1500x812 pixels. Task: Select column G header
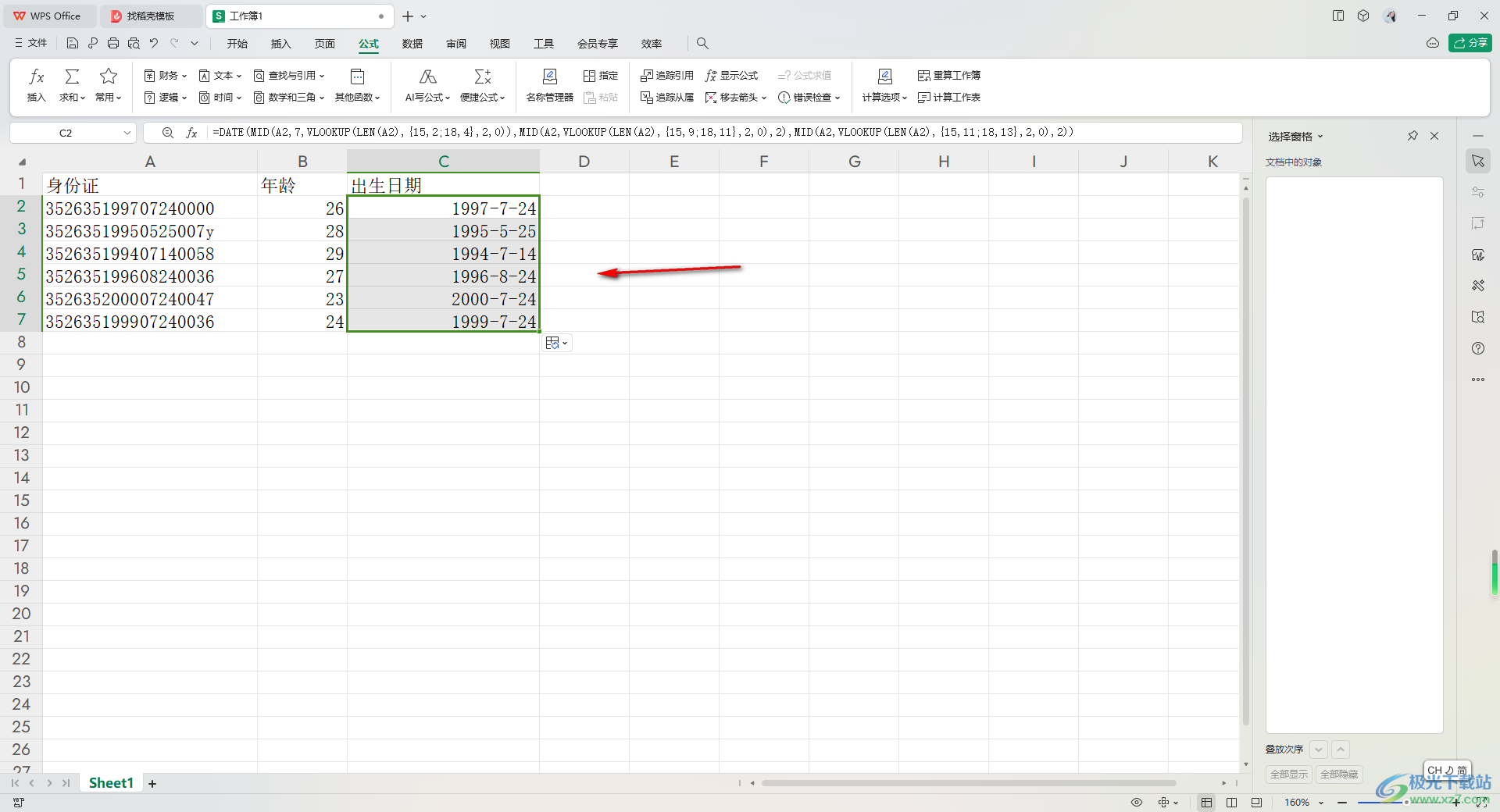pos(854,162)
